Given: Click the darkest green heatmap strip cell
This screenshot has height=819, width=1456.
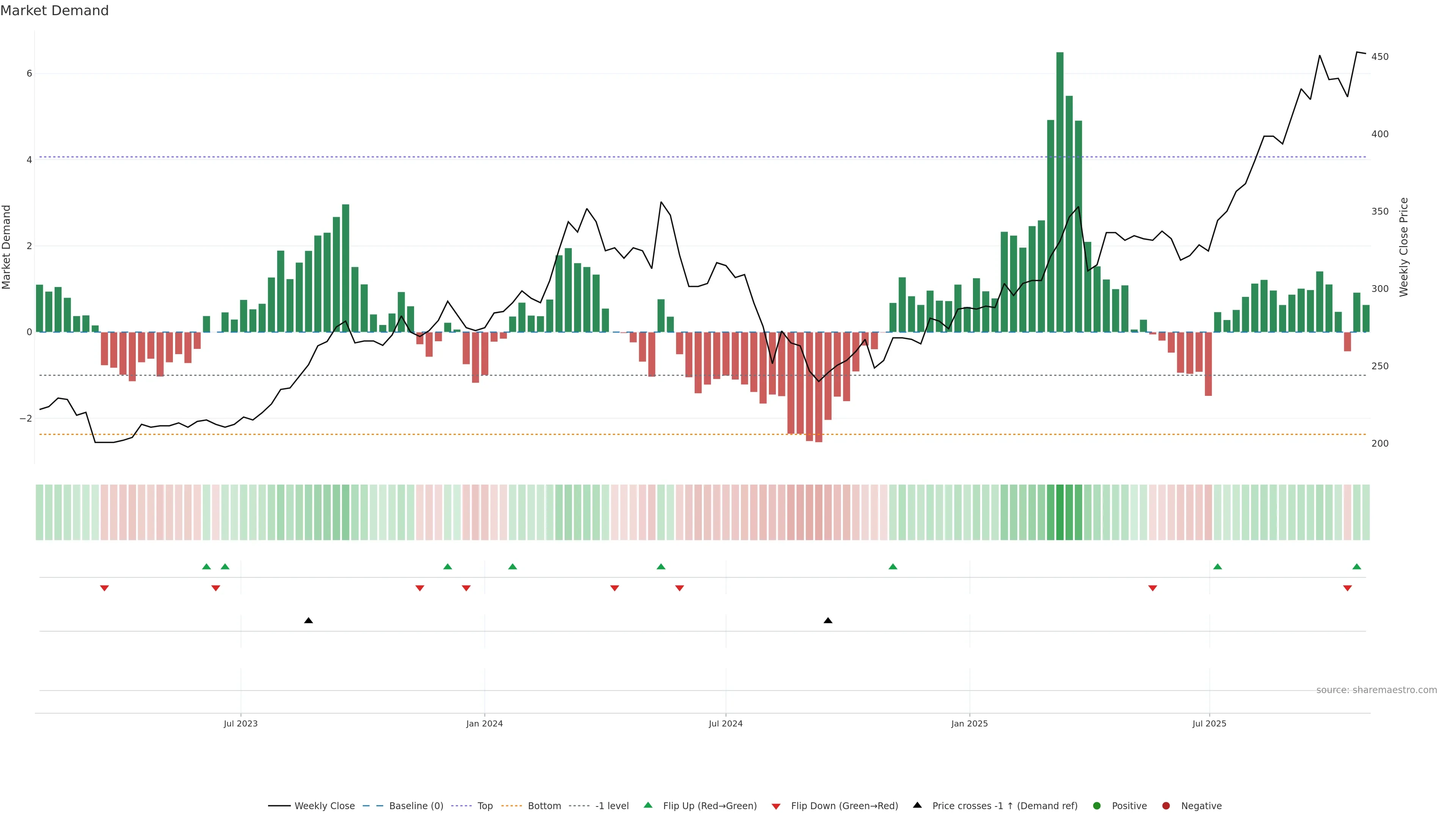Looking at the screenshot, I should tap(1060, 512).
